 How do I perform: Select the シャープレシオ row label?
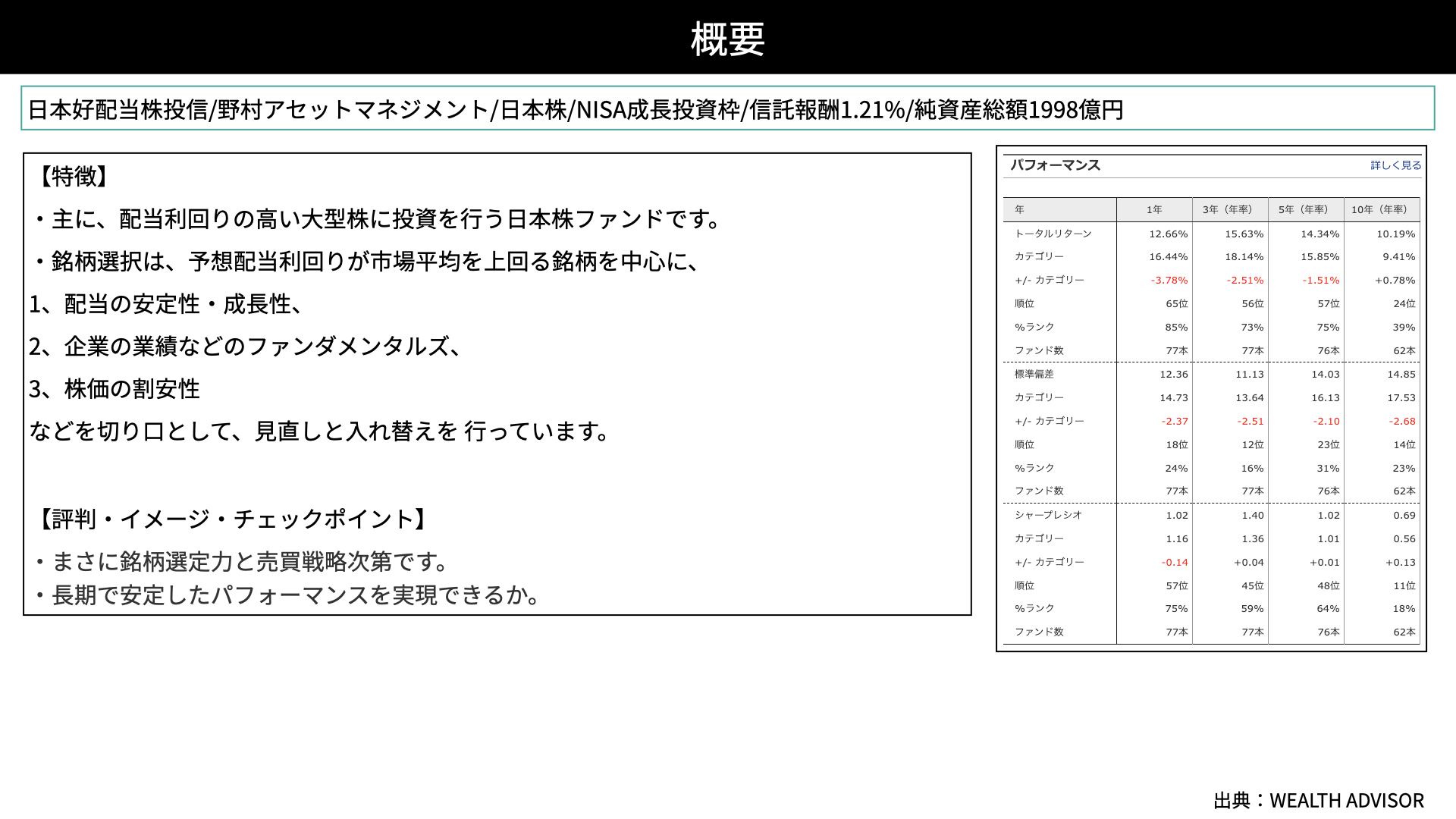[1049, 515]
